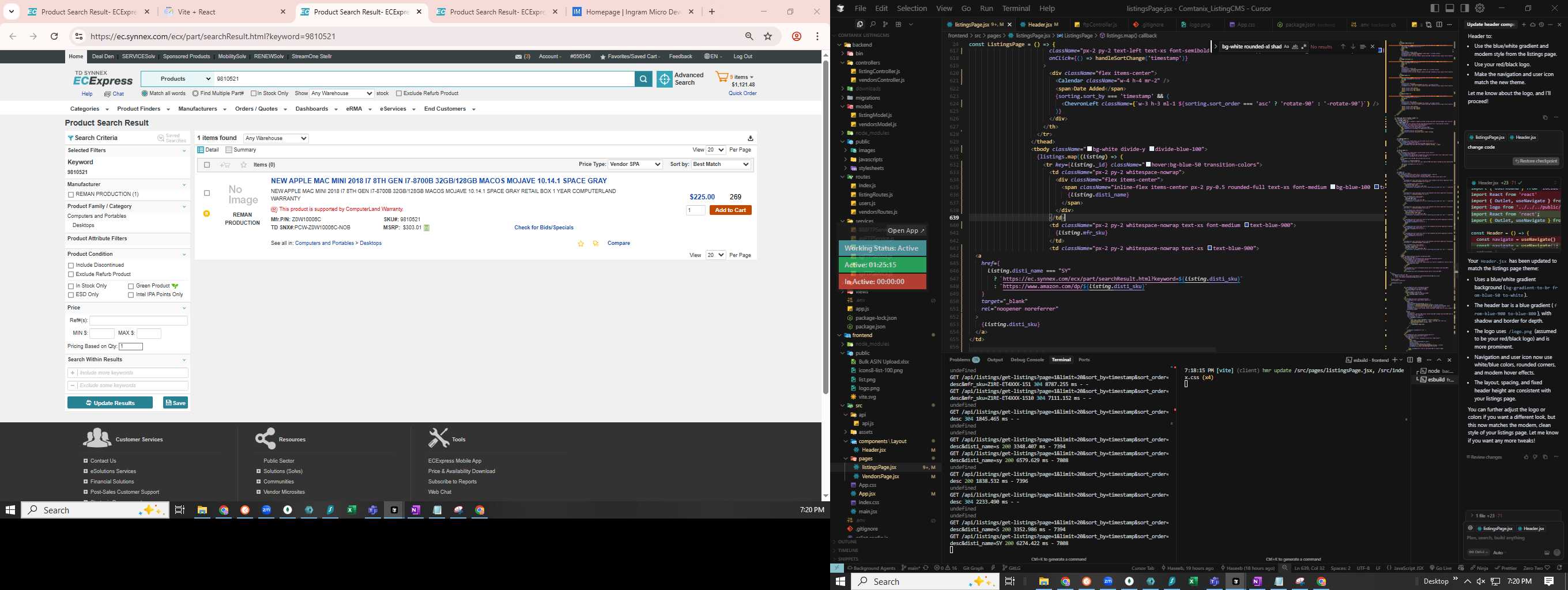Switch to Debug Console panel tab
The width and height of the screenshot is (1568, 590).
[x=1027, y=360]
